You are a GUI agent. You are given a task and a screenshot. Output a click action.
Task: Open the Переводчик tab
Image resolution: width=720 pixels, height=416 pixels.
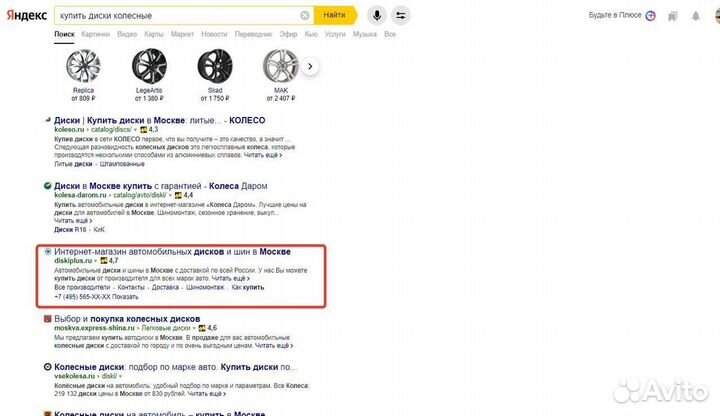click(253, 34)
